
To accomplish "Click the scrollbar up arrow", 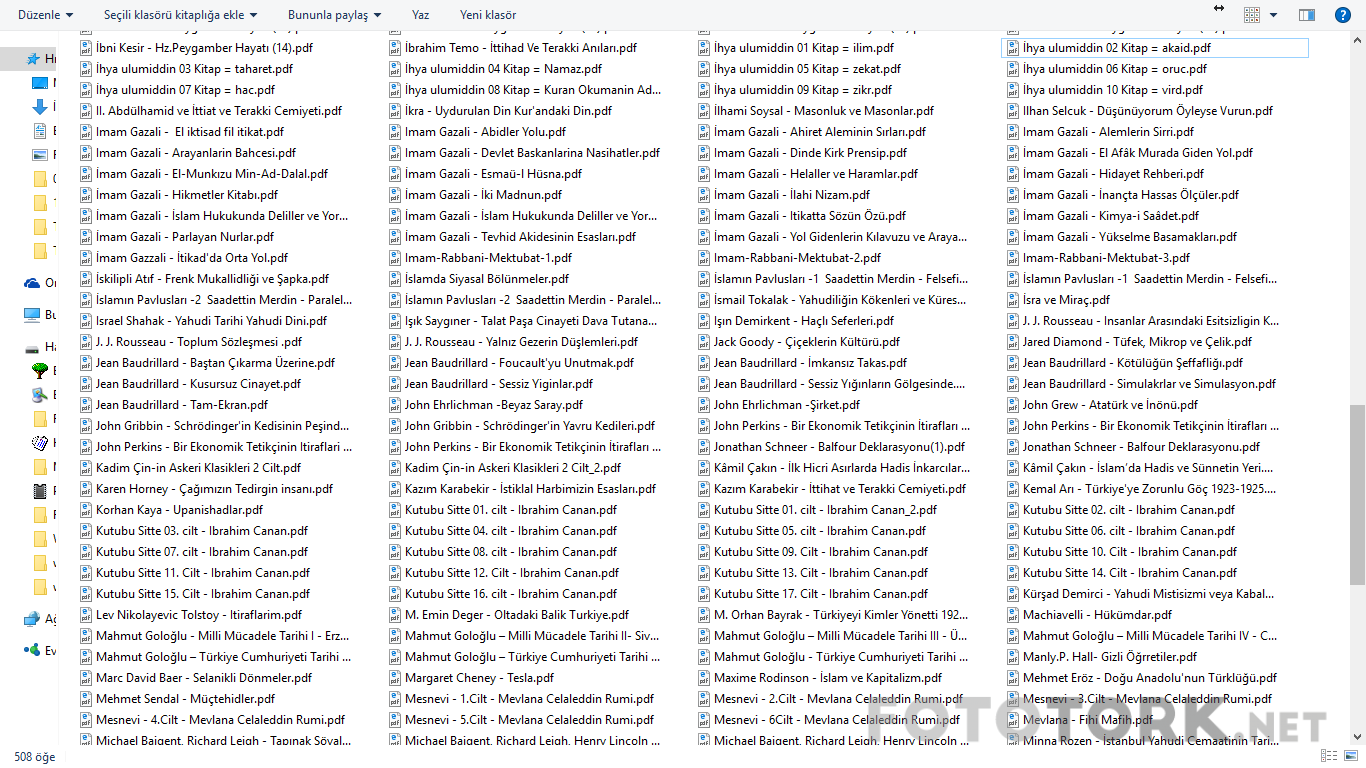I will (x=1357, y=38).
